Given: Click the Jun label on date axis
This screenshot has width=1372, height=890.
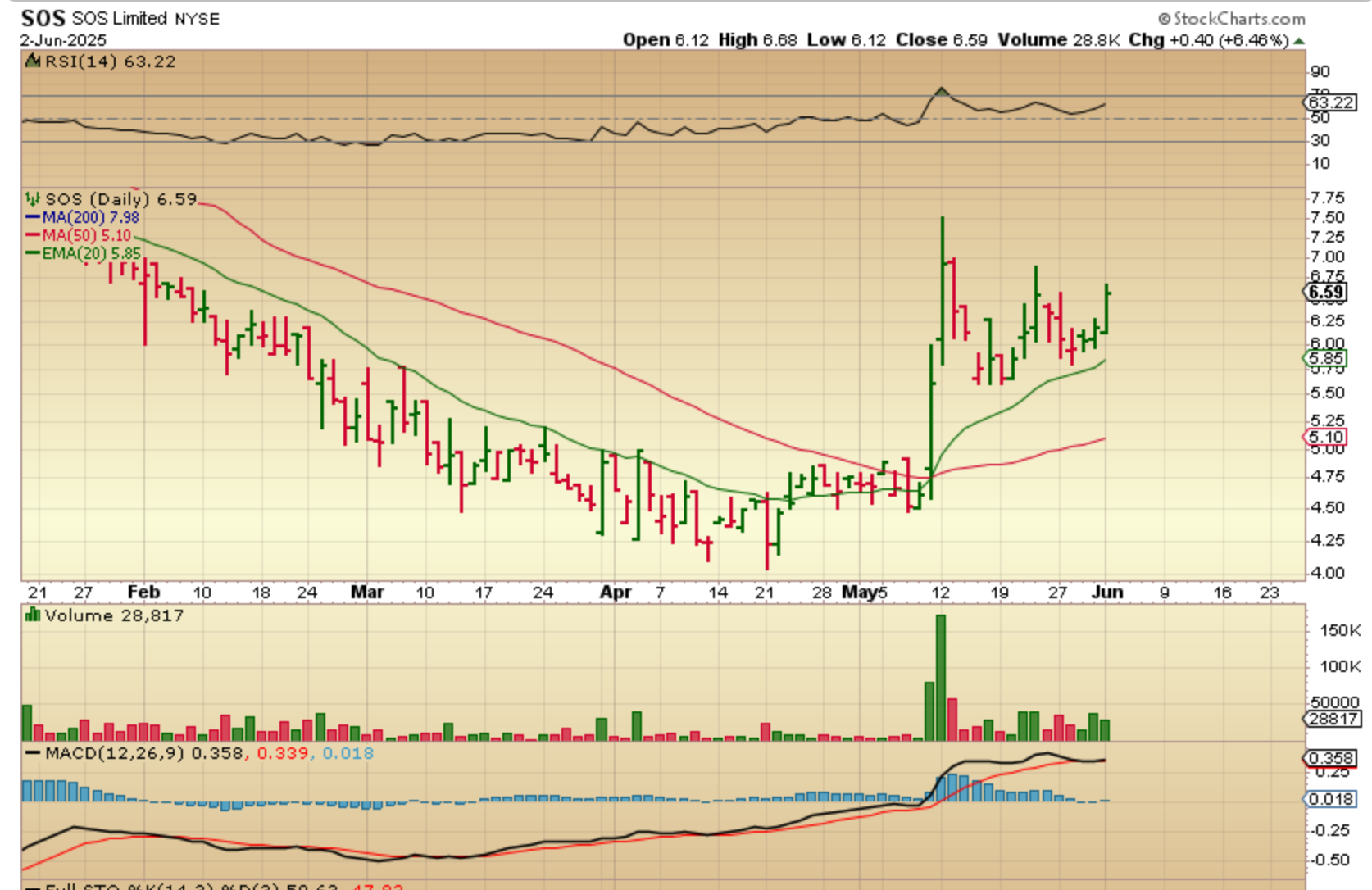Looking at the screenshot, I should 1107,592.
